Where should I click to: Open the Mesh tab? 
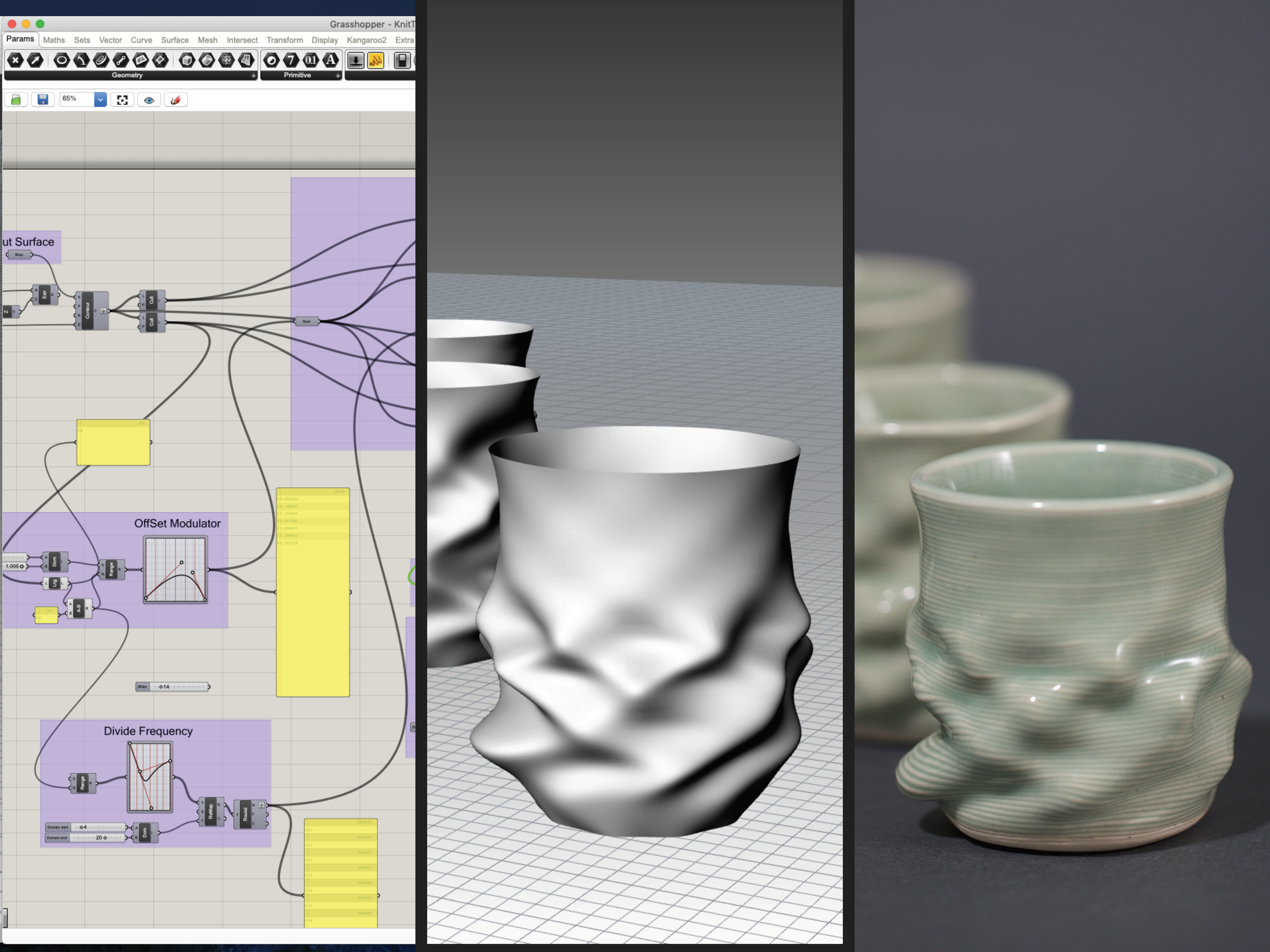pos(207,40)
